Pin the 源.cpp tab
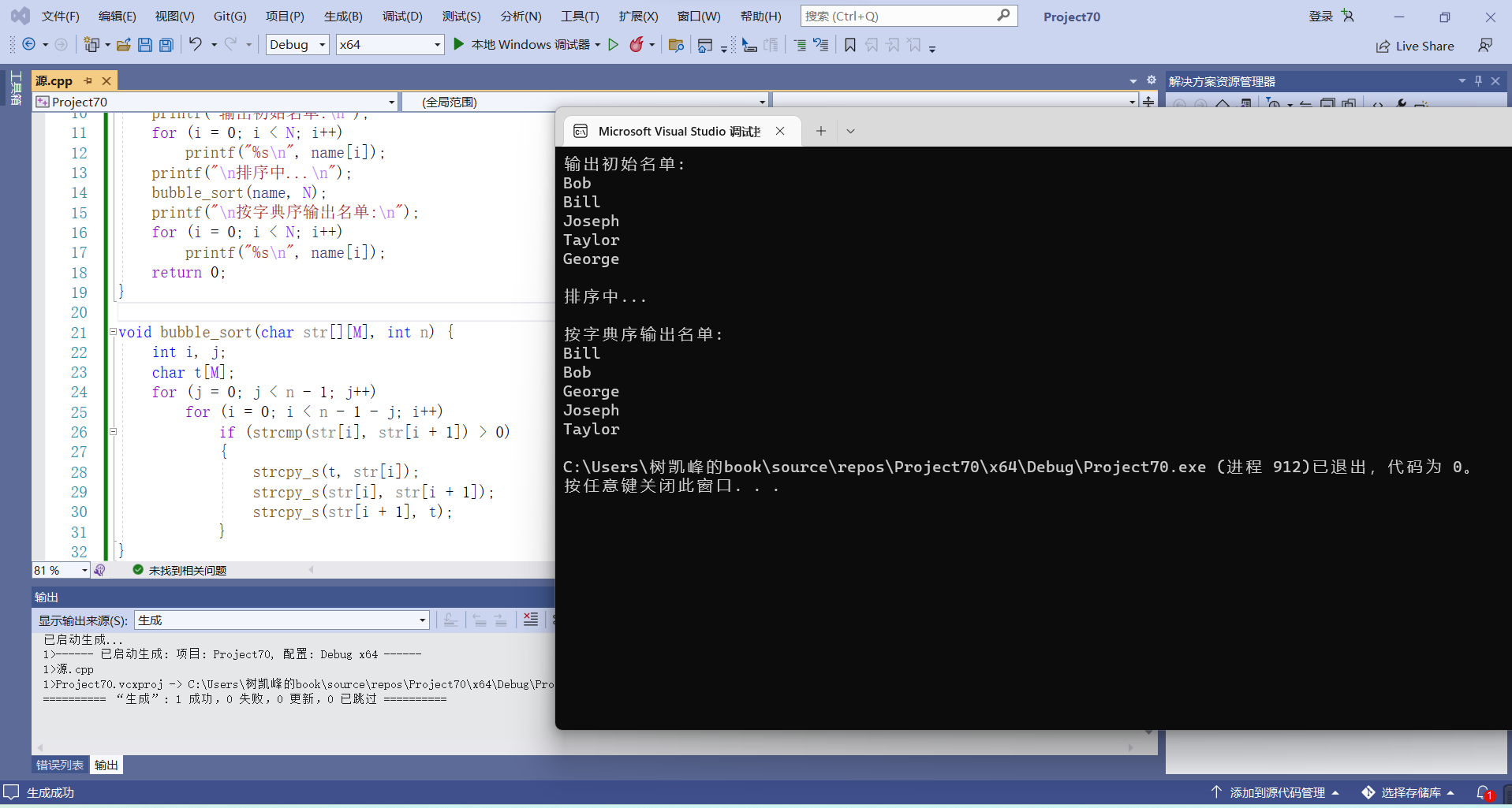Image resolution: width=1512 pixels, height=808 pixels. [x=88, y=80]
